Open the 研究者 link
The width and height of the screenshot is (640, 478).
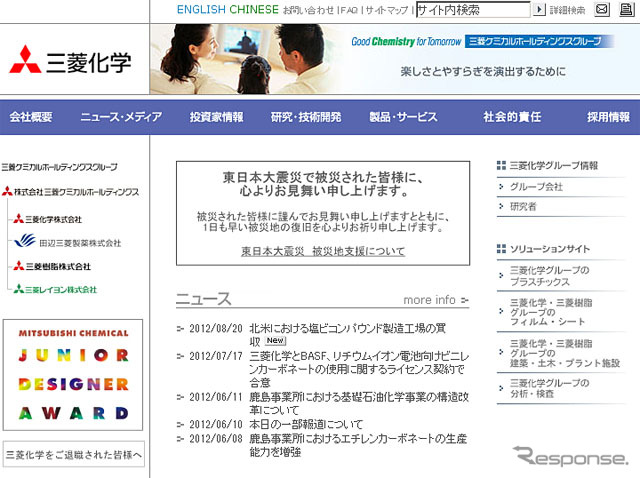[523, 206]
